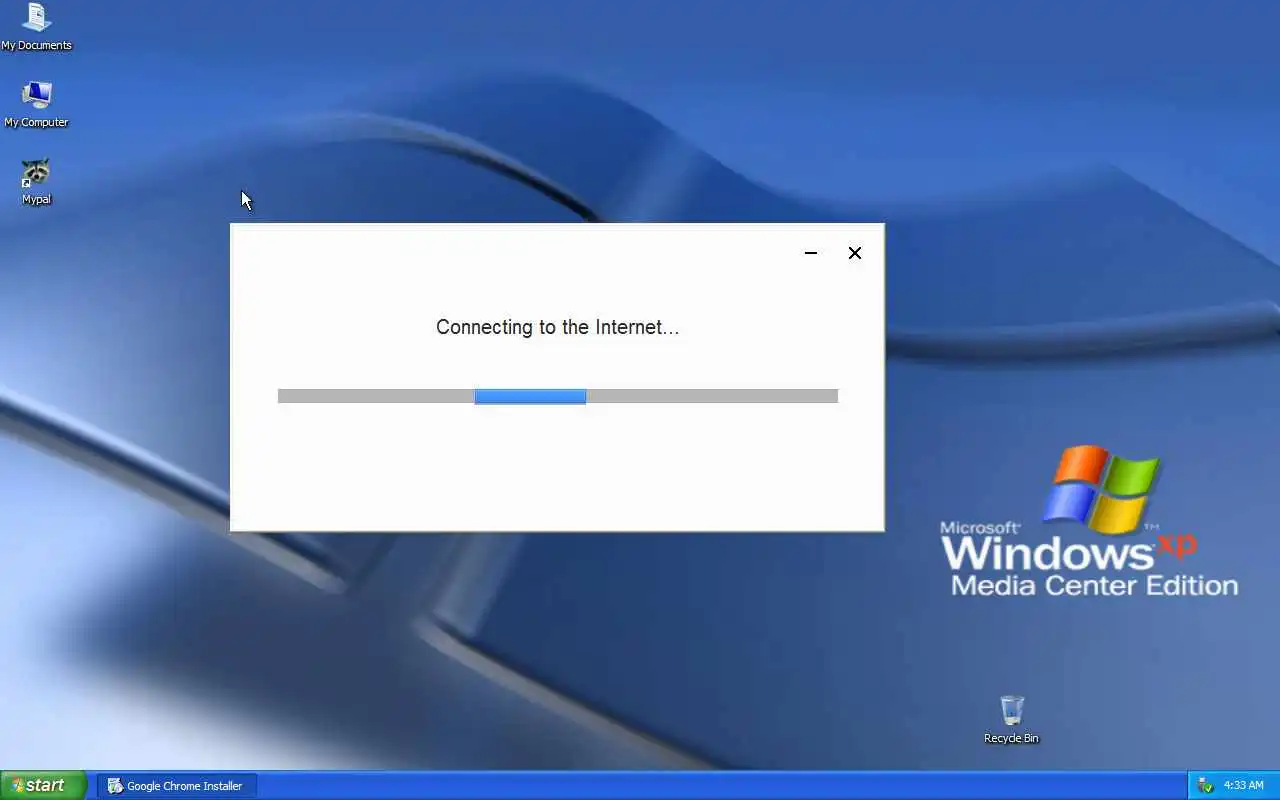Click the installer progress bar

coord(557,396)
